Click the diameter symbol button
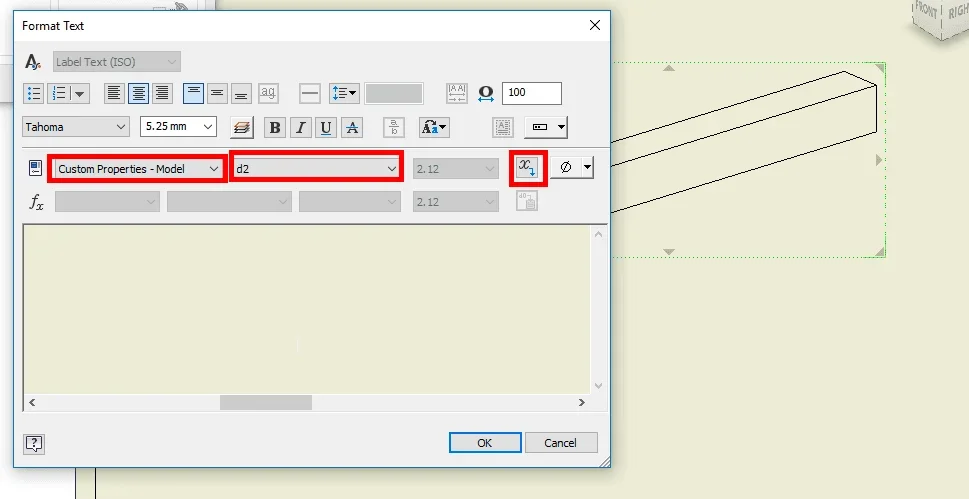The width and height of the screenshot is (969, 499). [565, 168]
